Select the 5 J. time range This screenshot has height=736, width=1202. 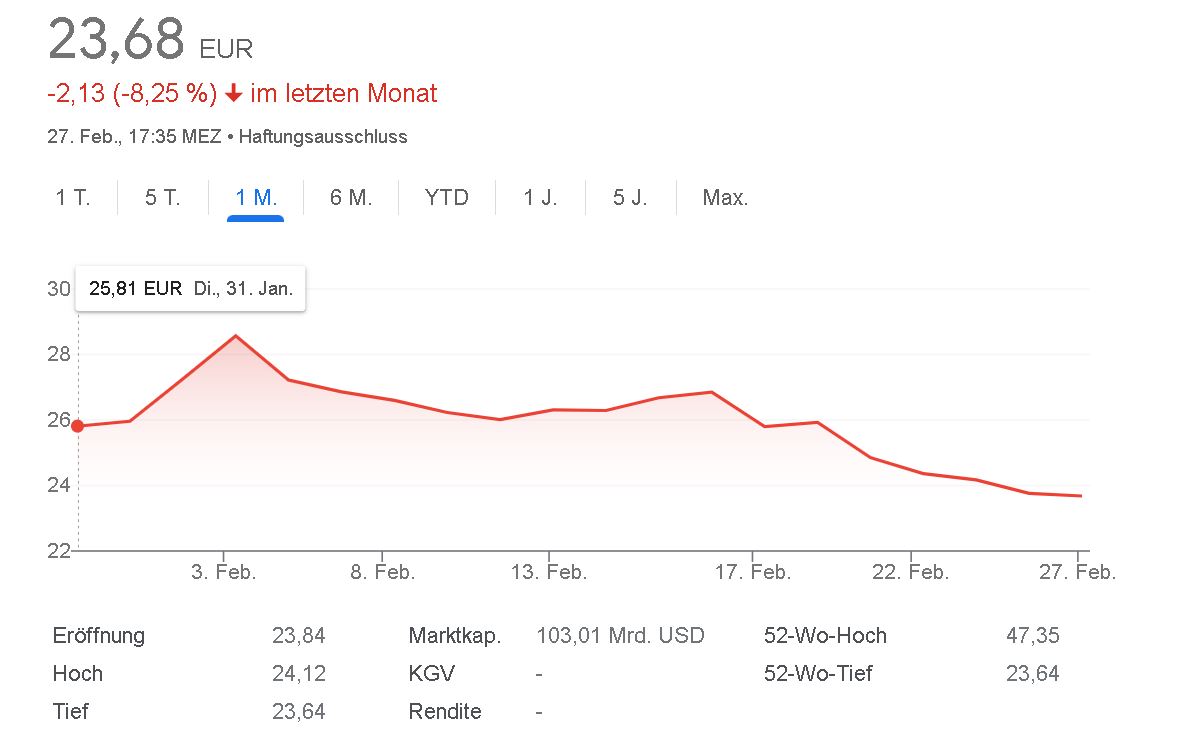coord(631,198)
